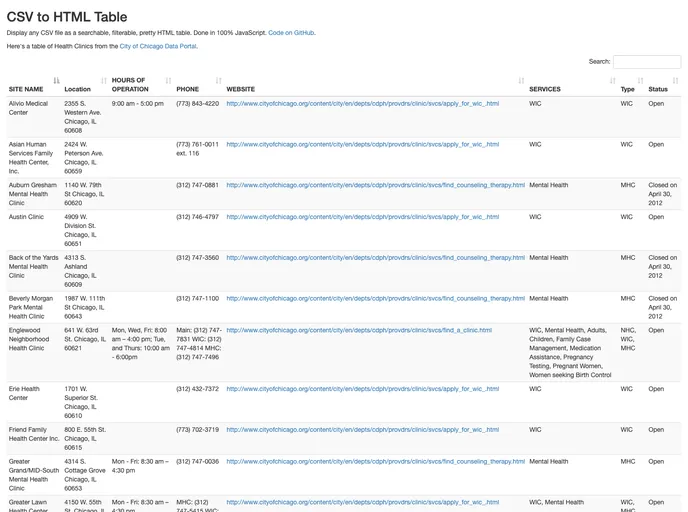
Task: Click the phone number (312) 747-3560
Action: (197, 258)
